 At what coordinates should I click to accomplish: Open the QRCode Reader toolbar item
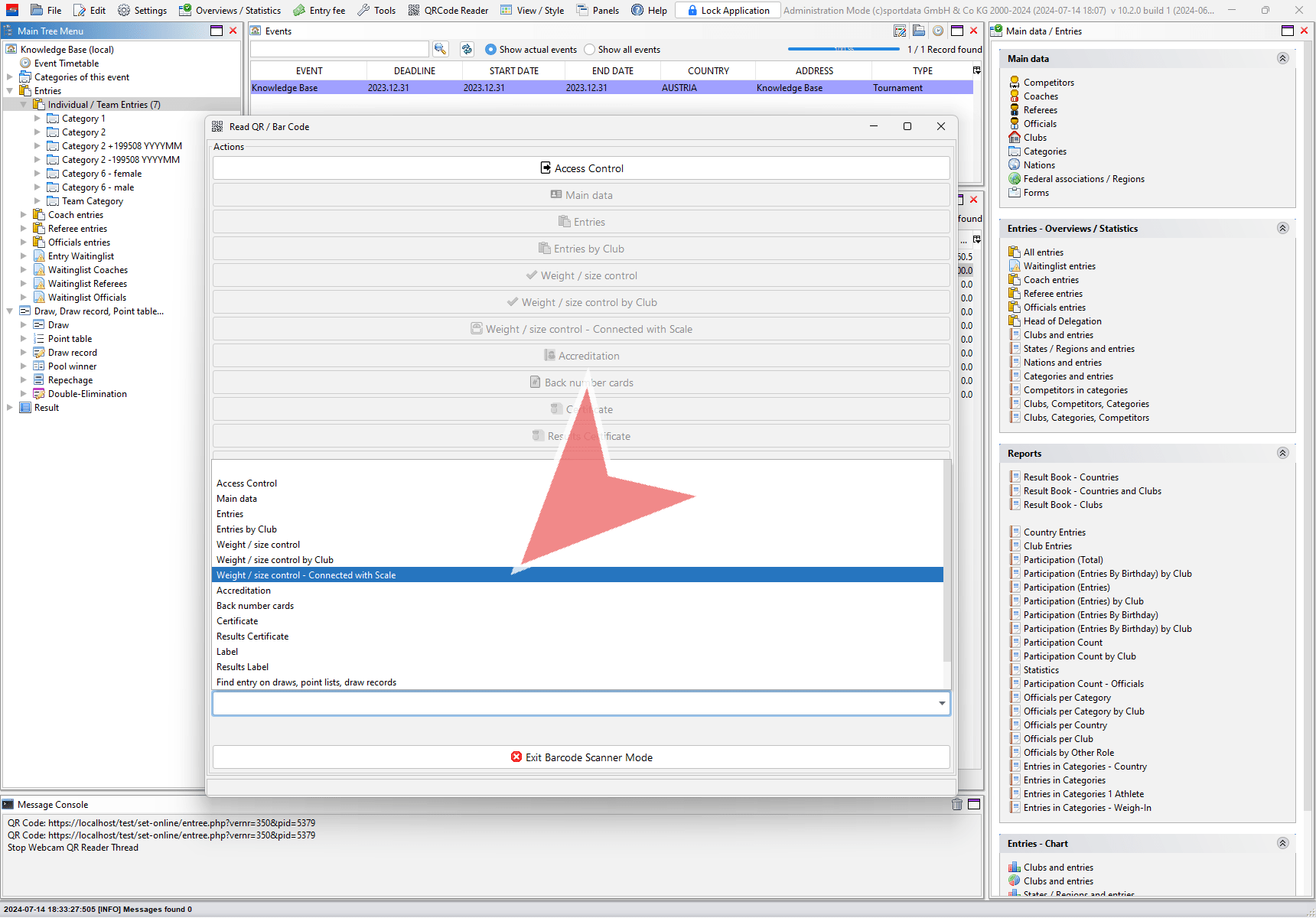(x=448, y=11)
